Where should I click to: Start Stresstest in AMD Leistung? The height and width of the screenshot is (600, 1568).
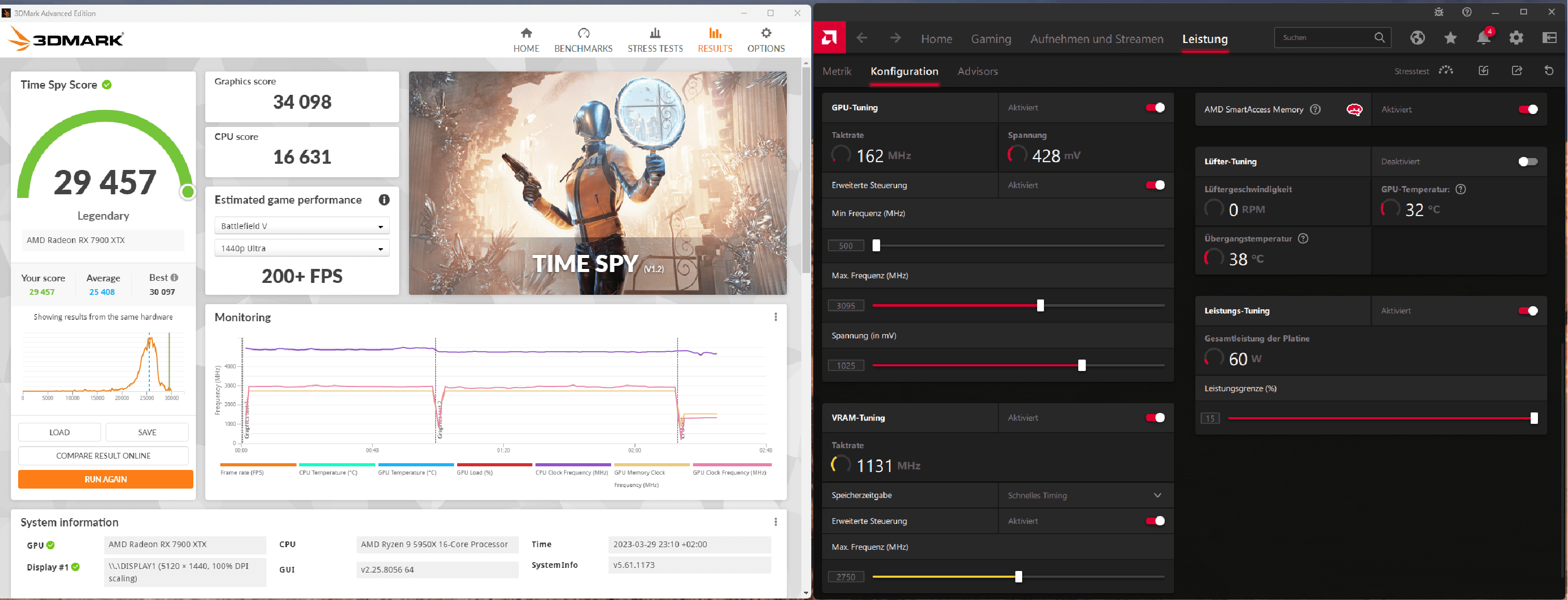click(1424, 71)
